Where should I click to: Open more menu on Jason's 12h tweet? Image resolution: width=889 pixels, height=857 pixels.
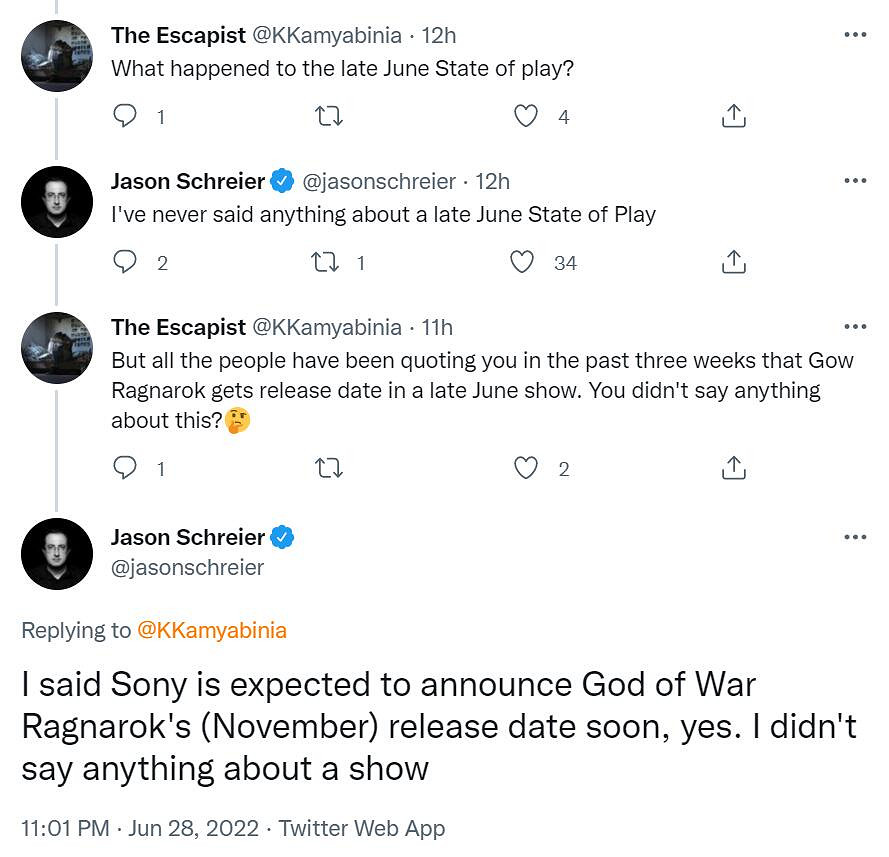[855, 181]
